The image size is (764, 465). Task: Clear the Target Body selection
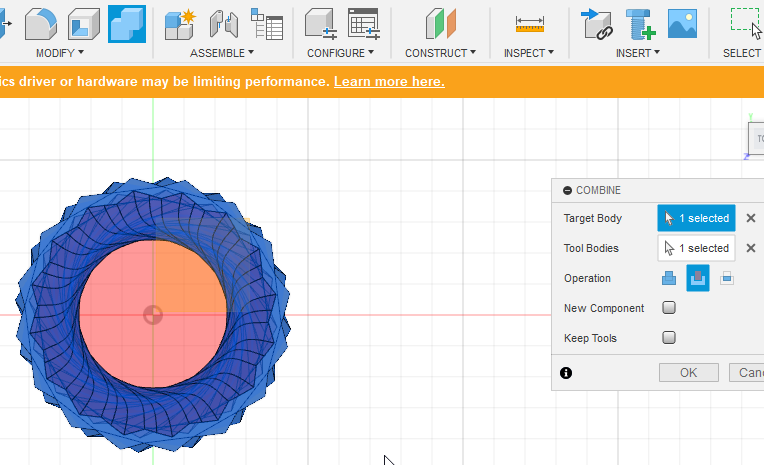(751, 218)
